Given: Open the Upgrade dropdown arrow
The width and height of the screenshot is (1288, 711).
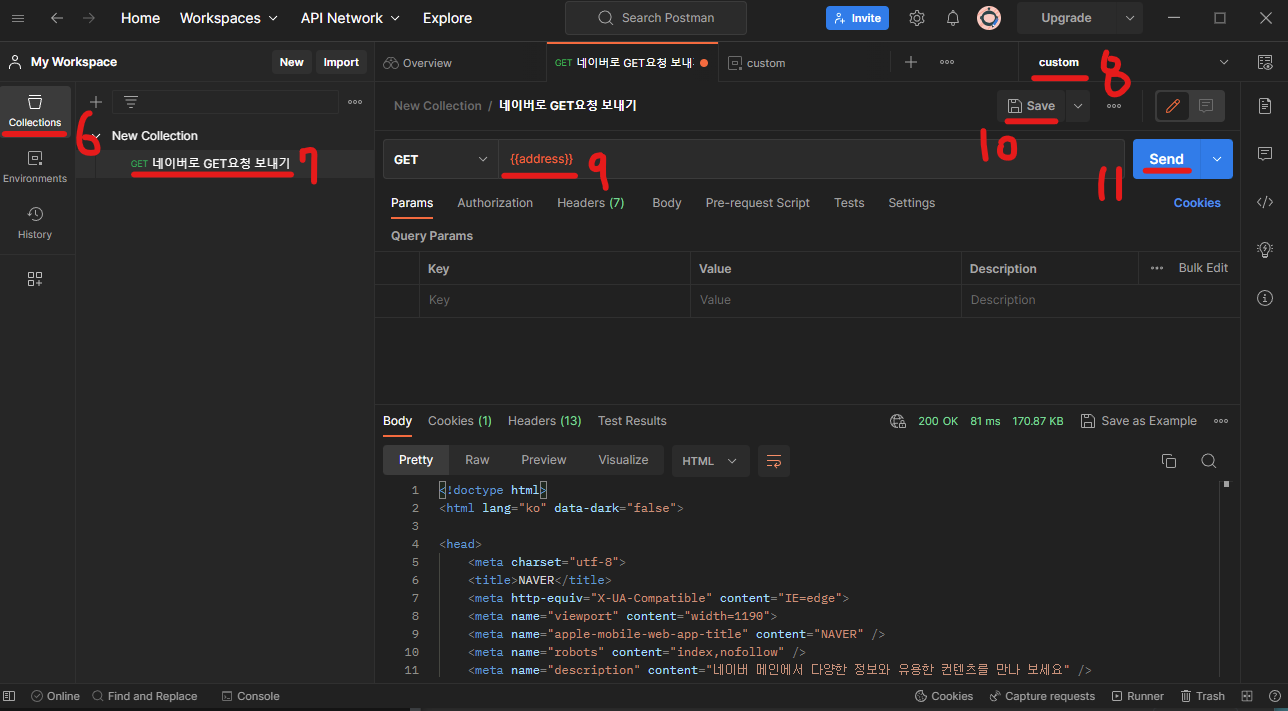Looking at the screenshot, I should click(x=1130, y=18).
